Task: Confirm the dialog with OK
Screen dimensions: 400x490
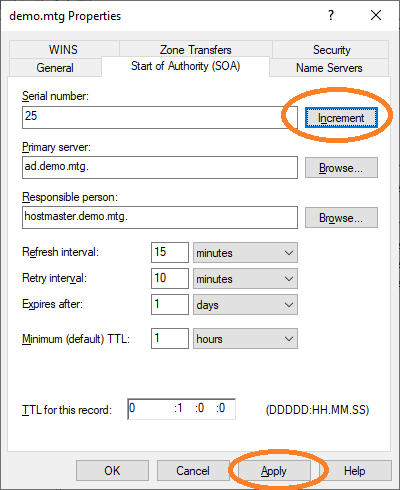Action: 112,471
